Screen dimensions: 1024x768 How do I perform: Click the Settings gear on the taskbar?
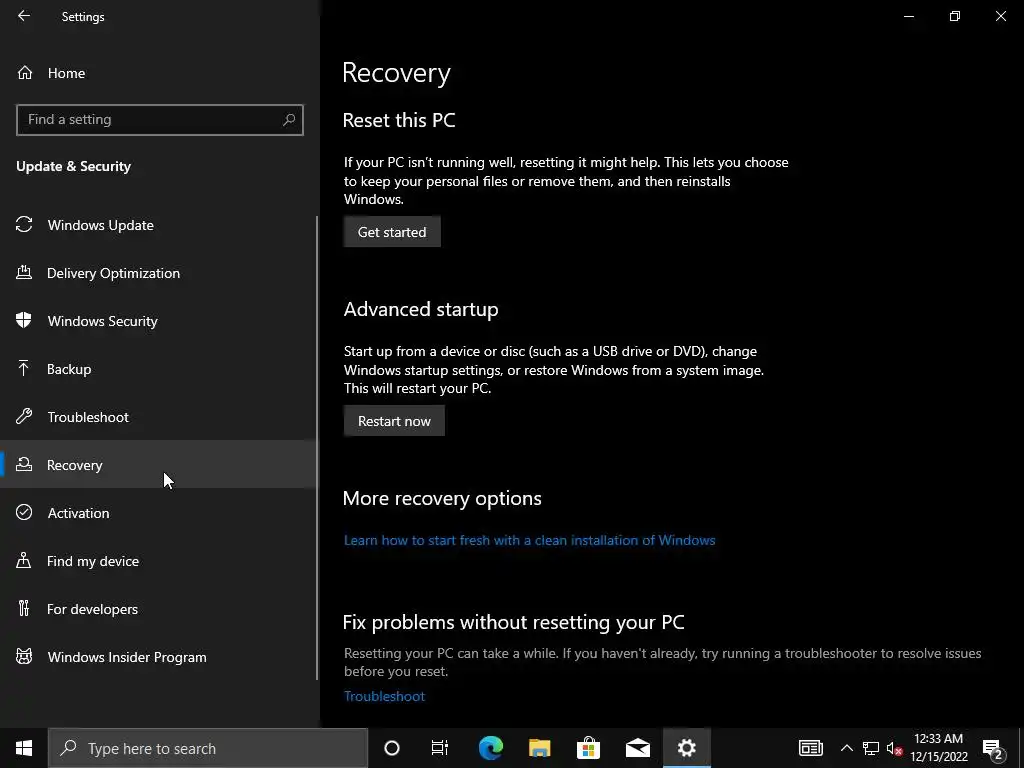point(686,748)
